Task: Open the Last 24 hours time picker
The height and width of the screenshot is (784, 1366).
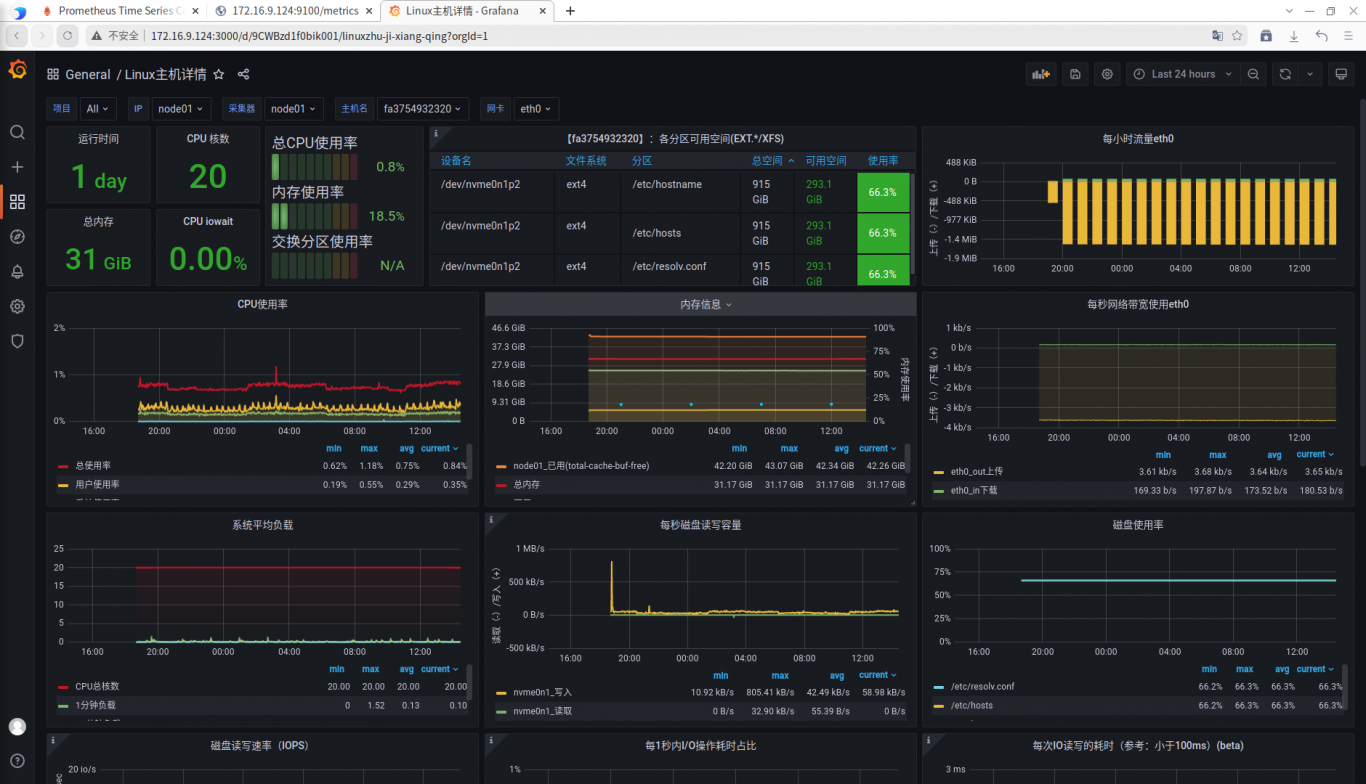Action: coord(1183,74)
